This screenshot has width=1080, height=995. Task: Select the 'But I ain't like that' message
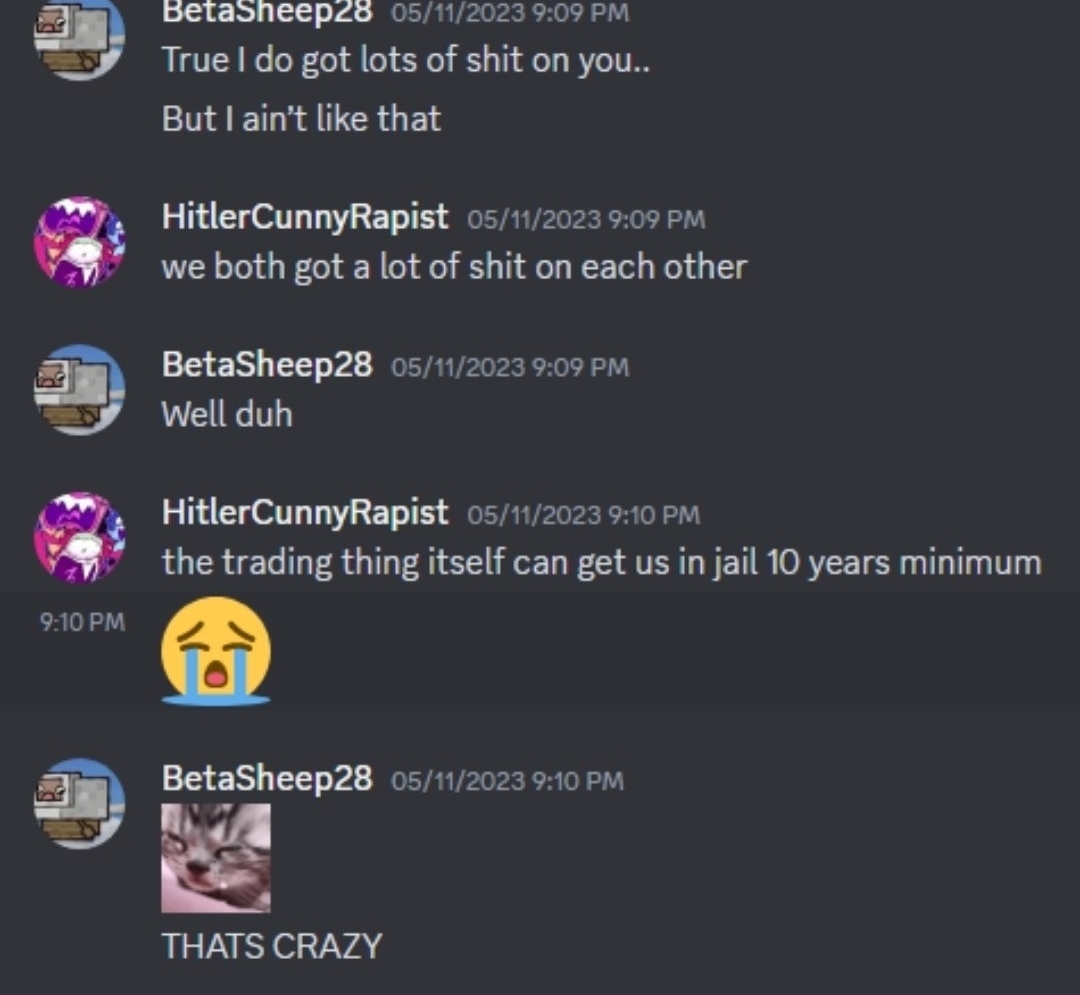click(x=301, y=118)
